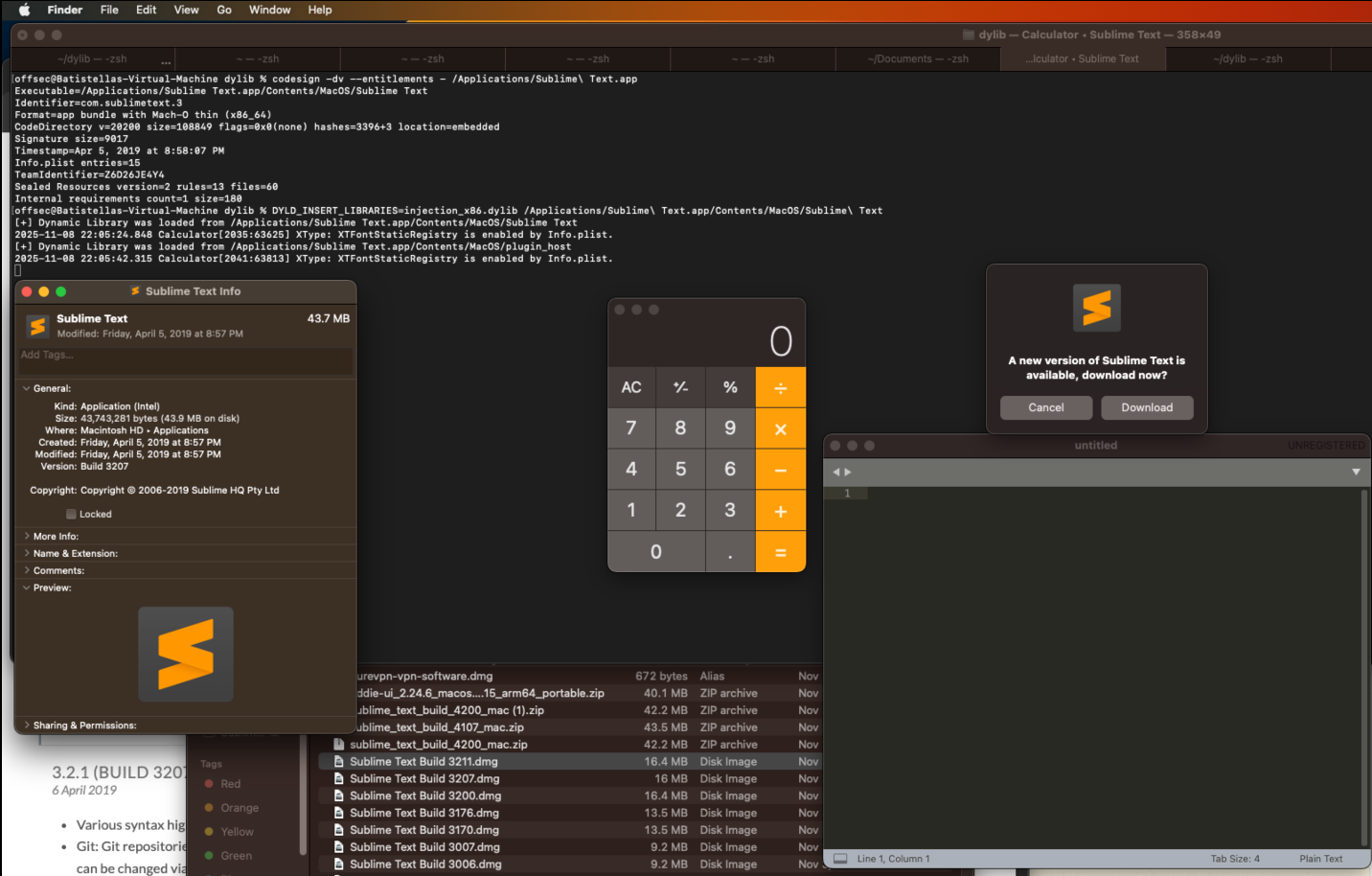This screenshot has height=876, width=1372.
Task: Click disk image icon for Sublime Text Build 3170.dmg
Action: [338, 830]
